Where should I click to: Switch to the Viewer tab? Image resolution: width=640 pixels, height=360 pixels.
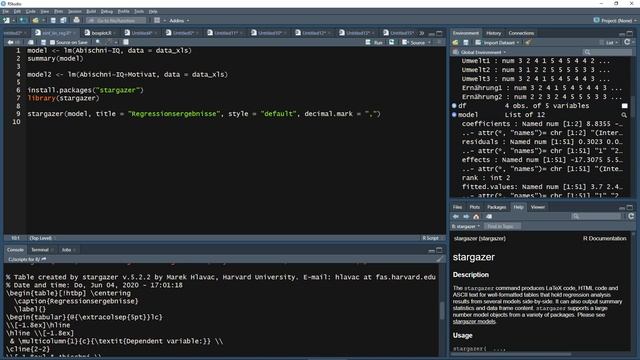(538, 207)
